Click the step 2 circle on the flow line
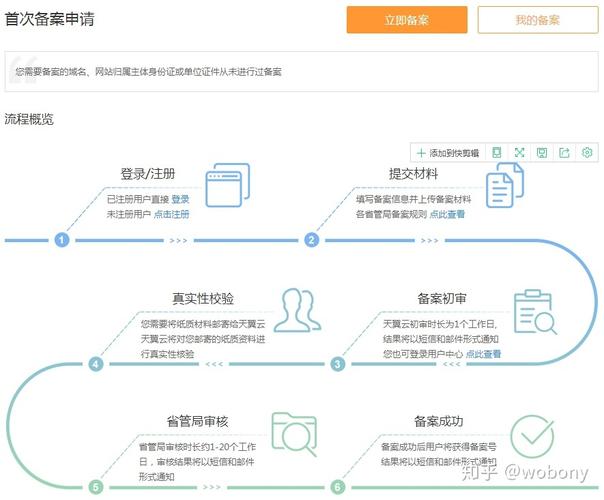 (x=312, y=240)
